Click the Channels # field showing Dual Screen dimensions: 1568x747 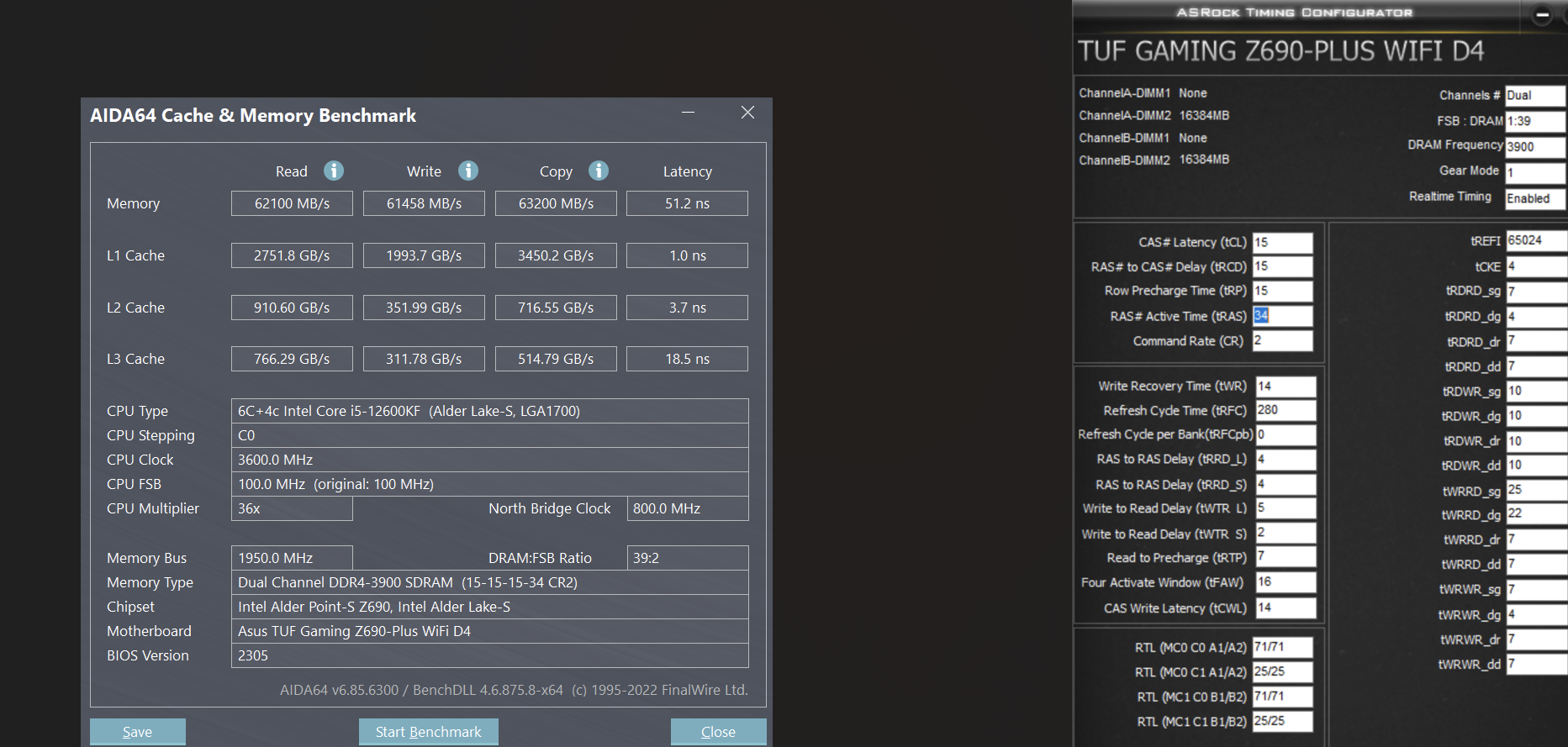click(1535, 96)
